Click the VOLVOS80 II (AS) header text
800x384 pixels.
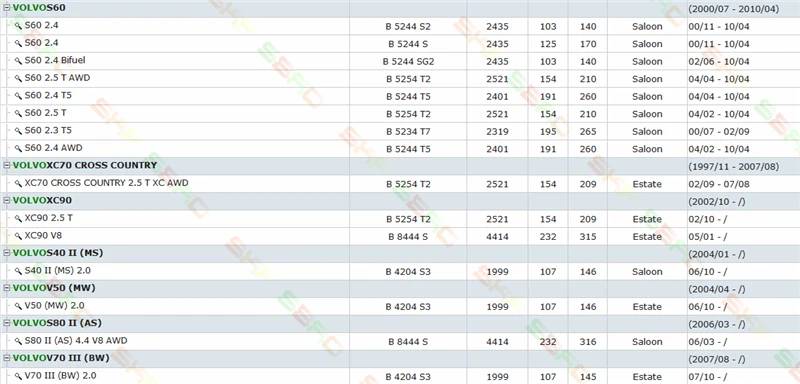[57, 323]
